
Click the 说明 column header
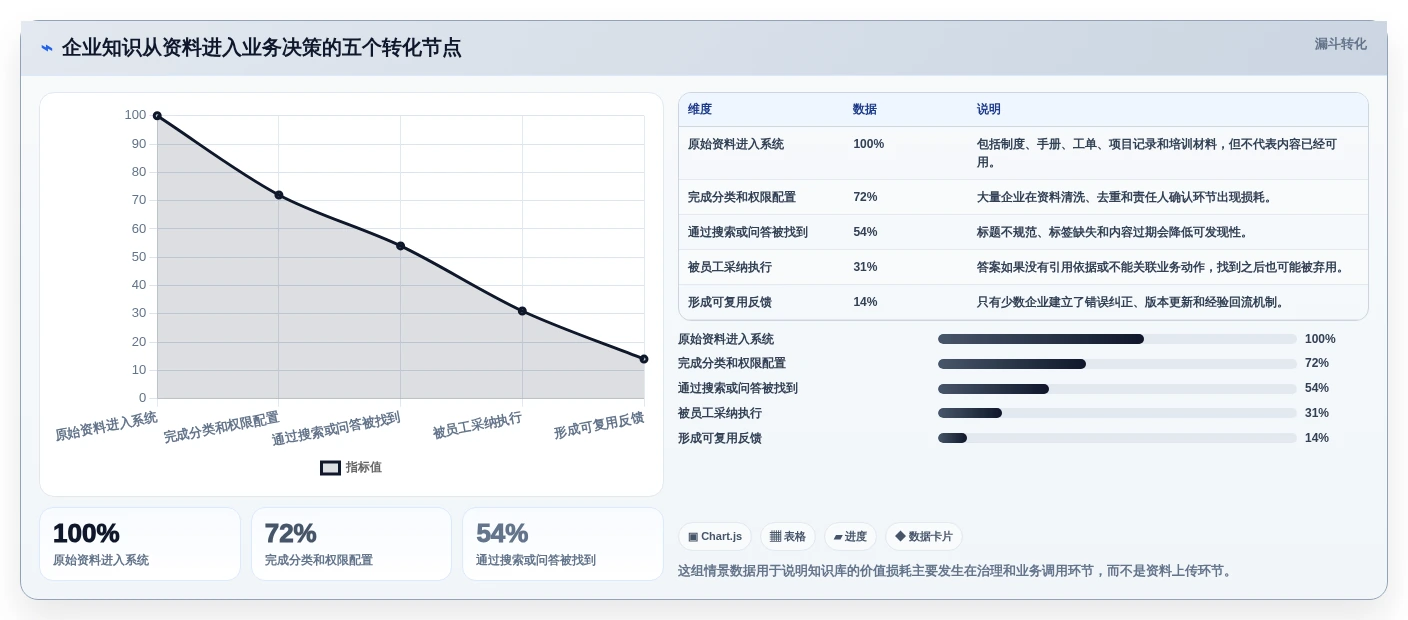click(989, 110)
